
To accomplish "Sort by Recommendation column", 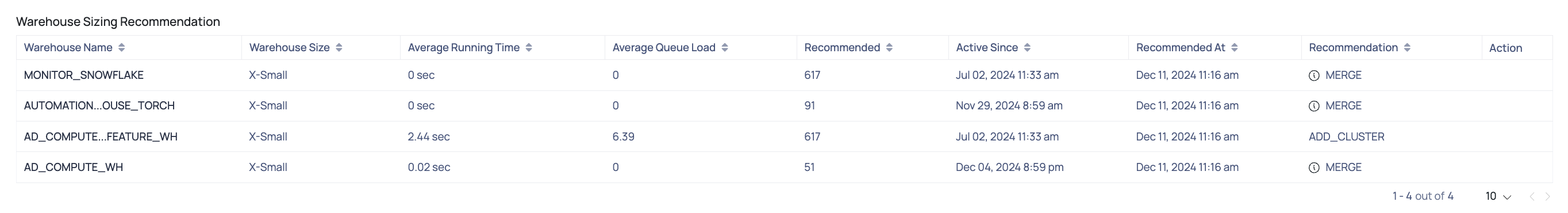I will (x=1407, y=48).
